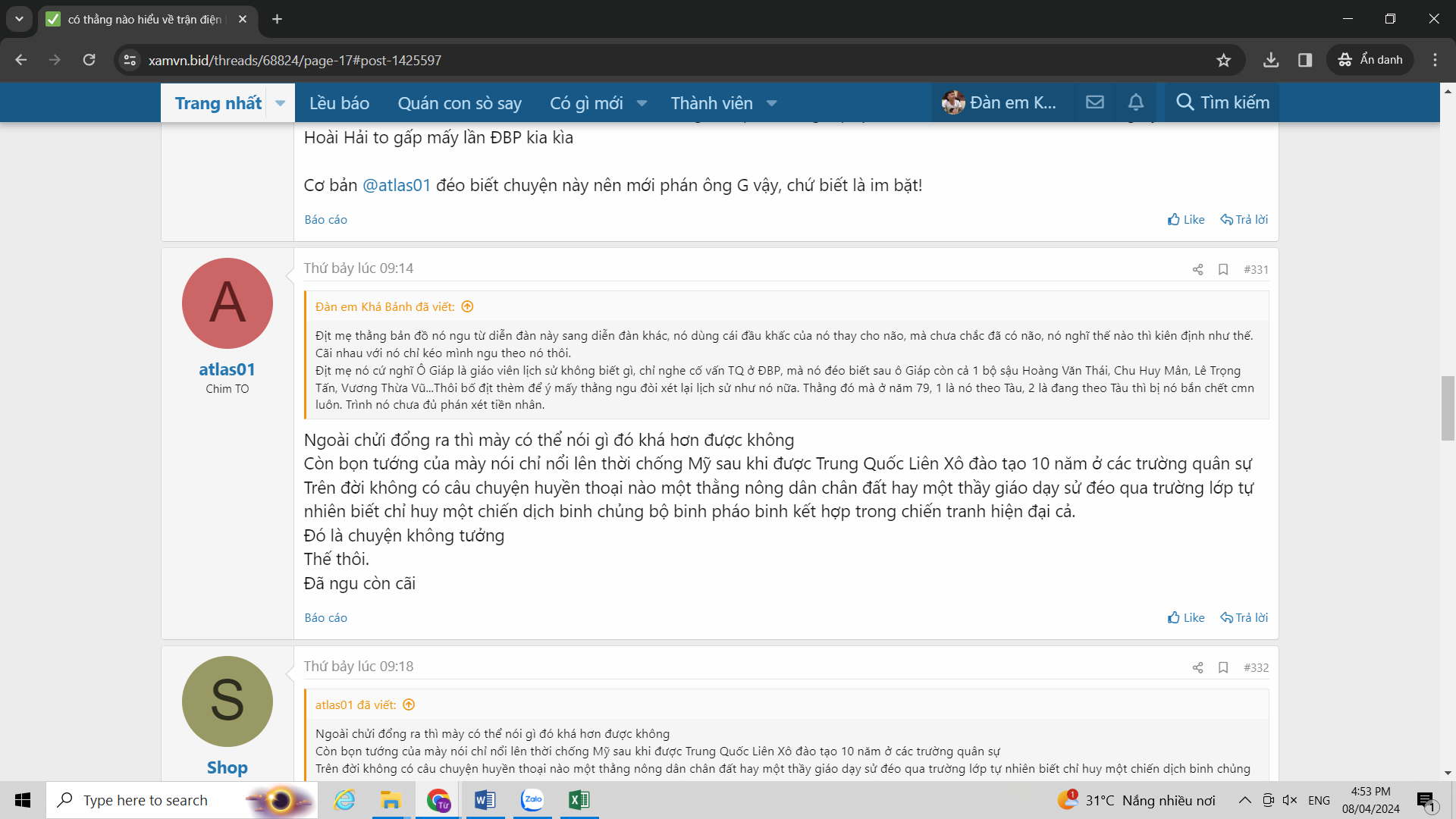The width and height of the screenshot is (1456, 819).
Task: Expand the Có gì mới dropdown arrow
Action: pos(642,103)
